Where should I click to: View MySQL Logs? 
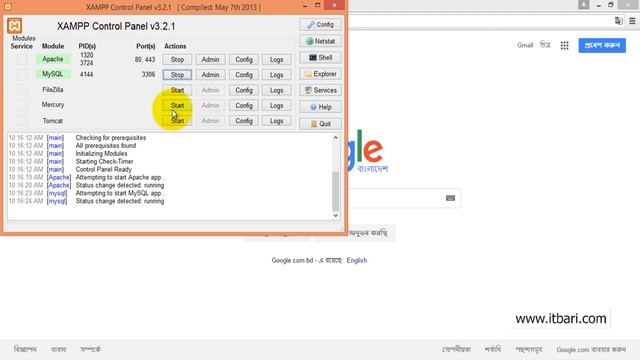pos(276,75)
